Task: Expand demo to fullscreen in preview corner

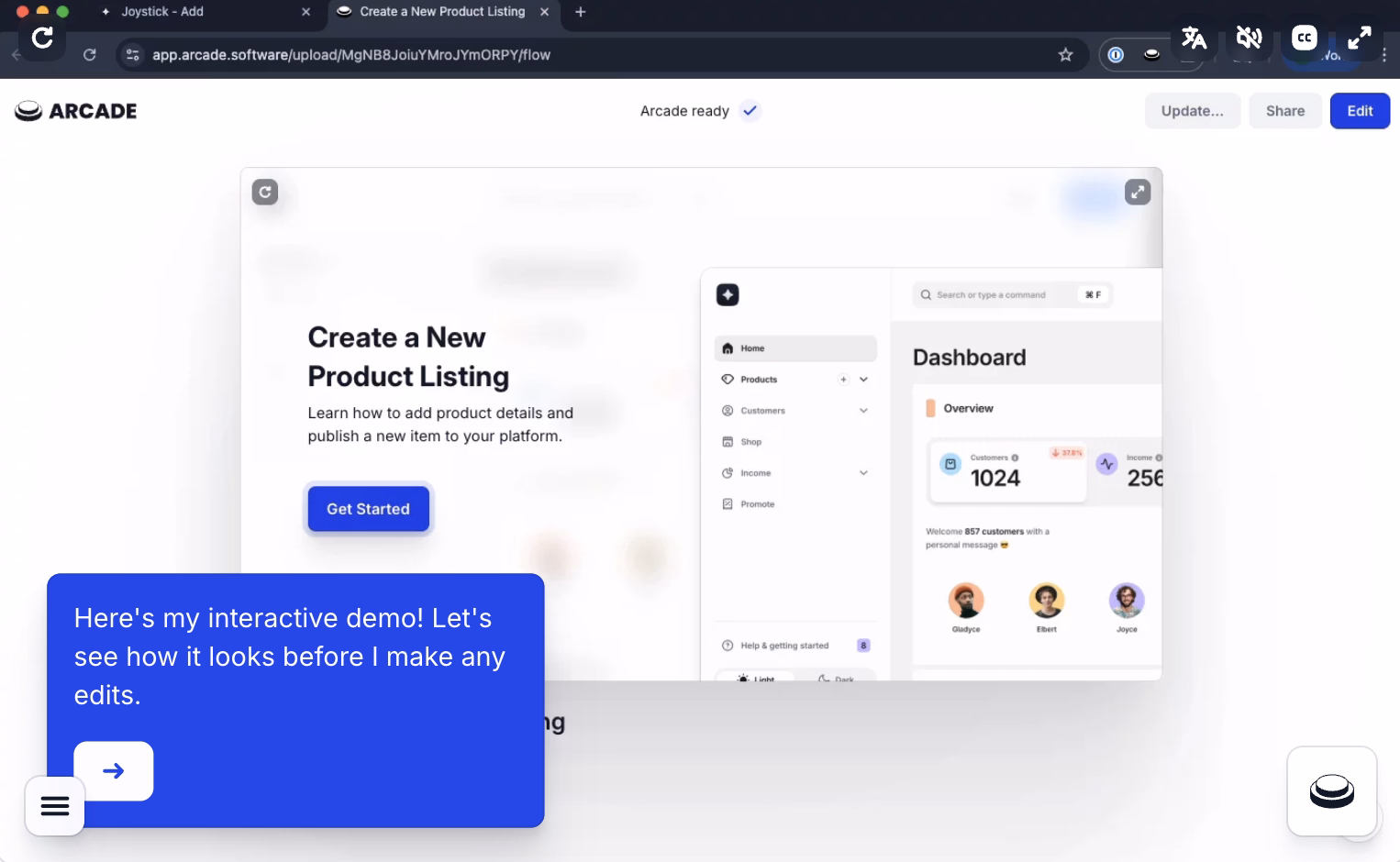Action: click(1138, 192)
